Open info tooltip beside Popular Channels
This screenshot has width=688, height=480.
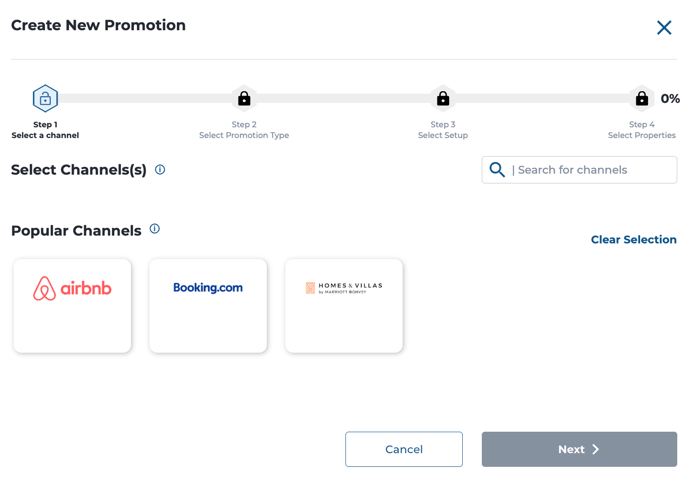[x=154, y=229]
